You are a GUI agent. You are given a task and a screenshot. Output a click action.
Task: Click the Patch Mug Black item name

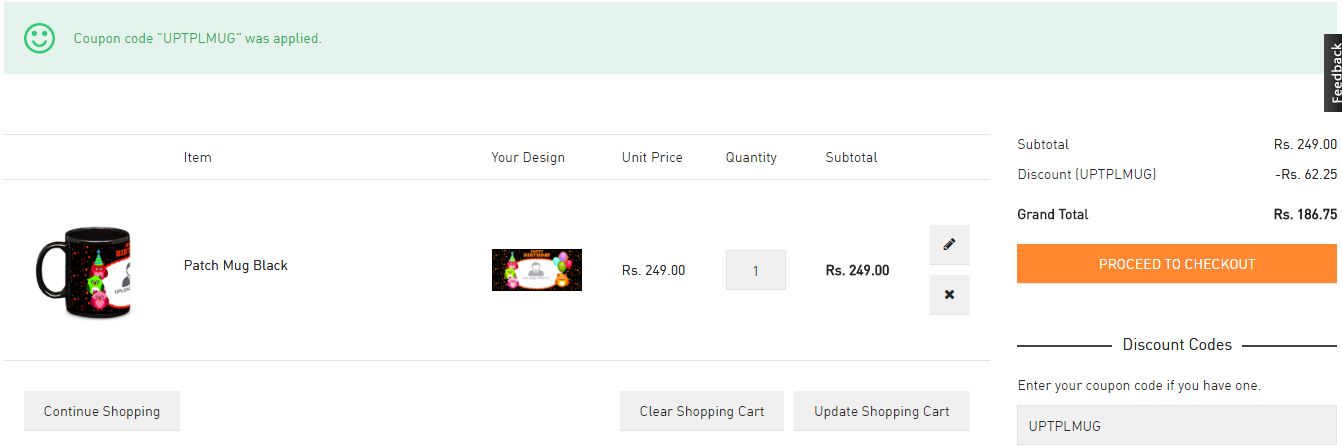click(x=236, y=265)
